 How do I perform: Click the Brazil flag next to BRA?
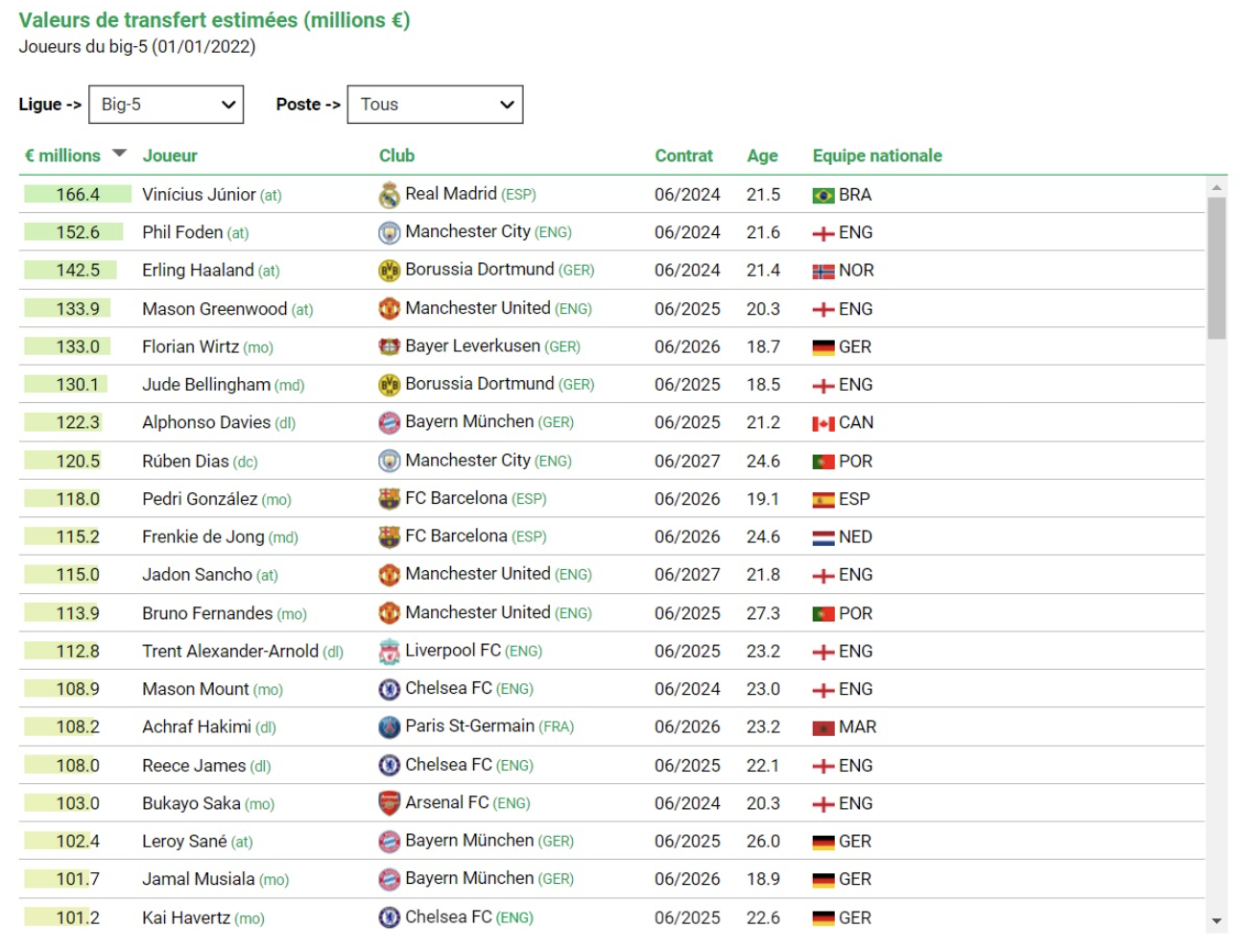[823, 196]
